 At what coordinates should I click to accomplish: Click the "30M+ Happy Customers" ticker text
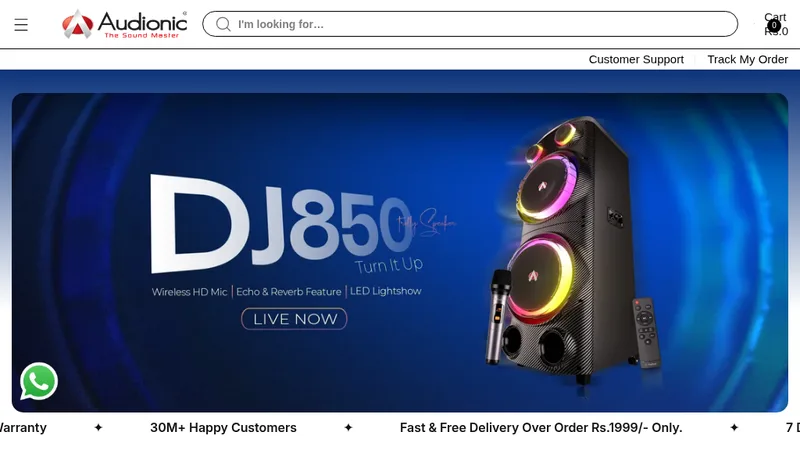223,428
